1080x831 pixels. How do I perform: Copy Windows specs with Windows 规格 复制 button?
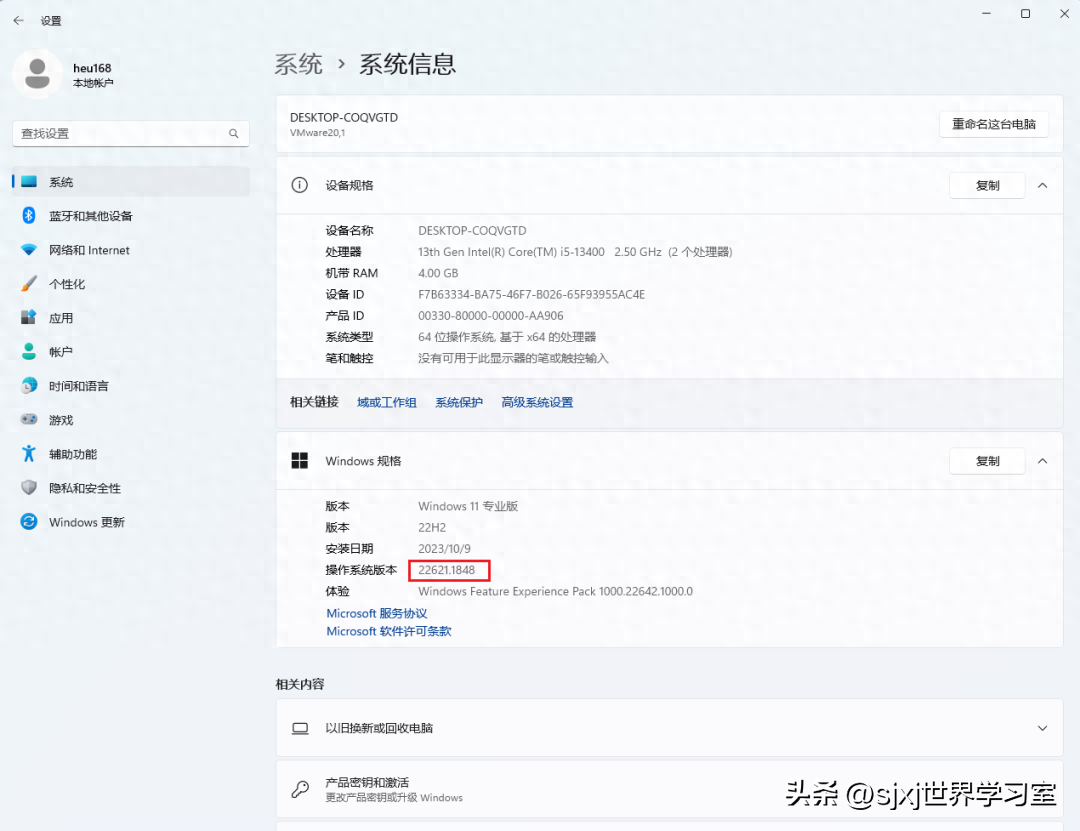click(x=987, y=461)
